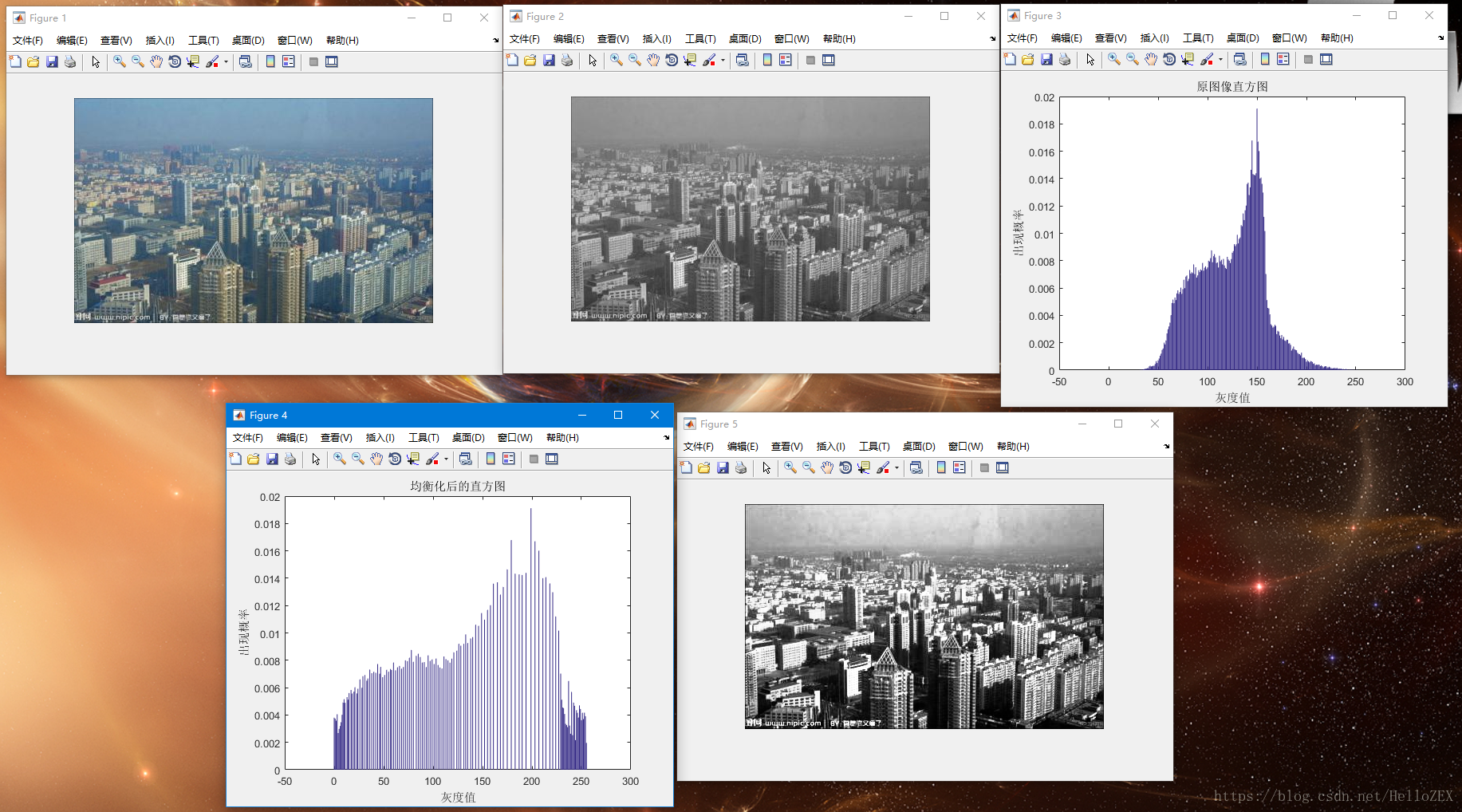Show plot tools in Figure 4
The image size is (1462, 812).
(x=552, y=459)
